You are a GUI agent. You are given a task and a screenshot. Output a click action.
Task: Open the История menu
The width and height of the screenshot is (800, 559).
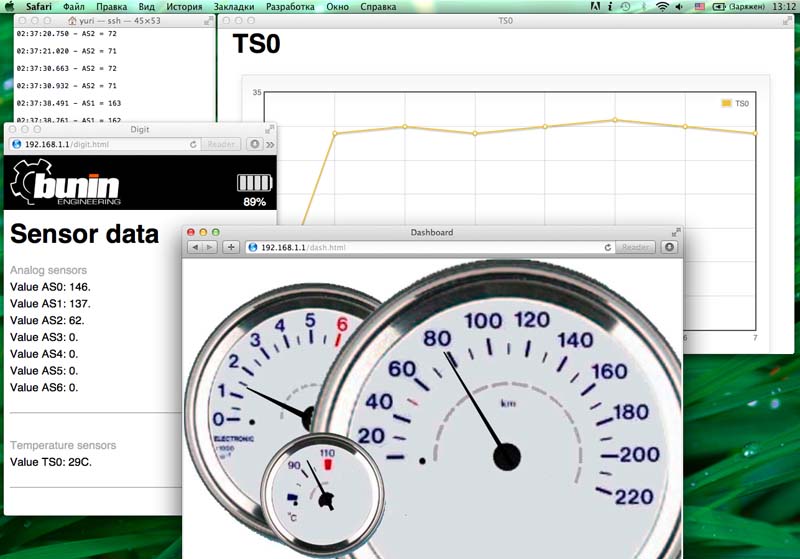click(x=184, y=7)
